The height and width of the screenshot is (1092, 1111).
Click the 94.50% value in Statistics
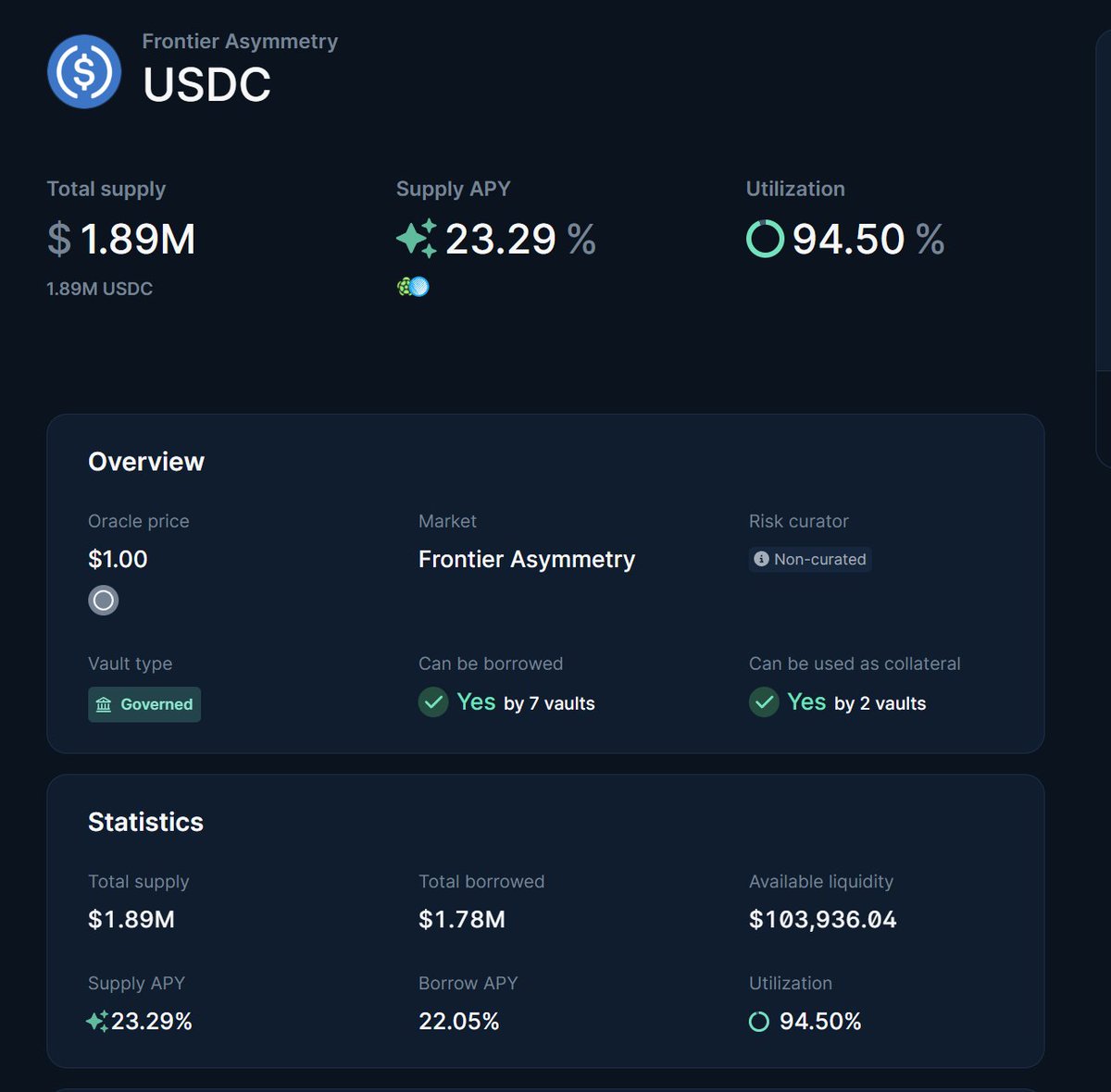[x=820, y=1021]
